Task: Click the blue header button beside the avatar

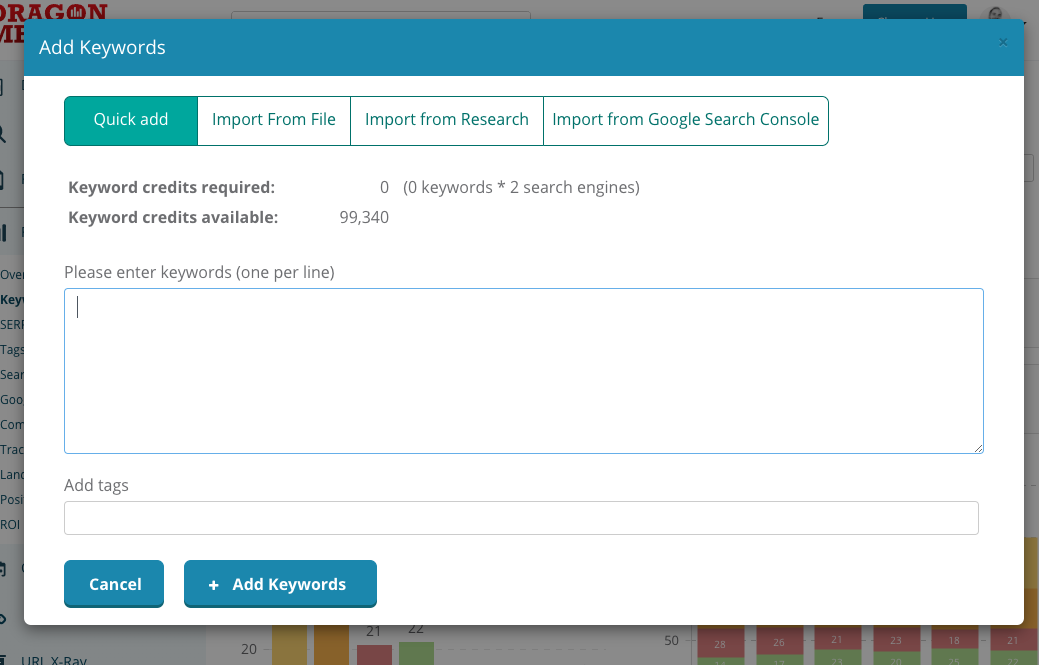Action: click(x=914, y=13)
